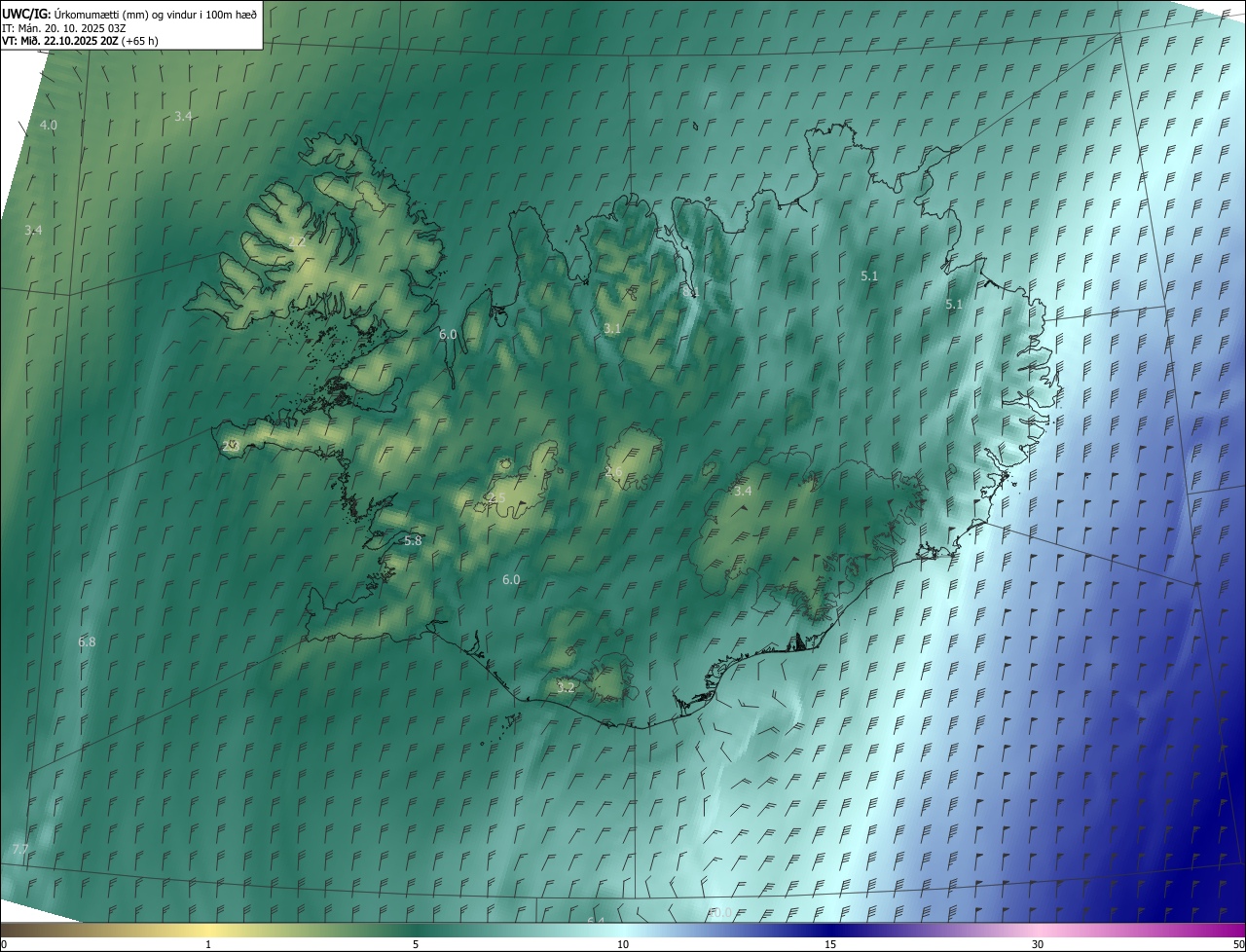The height and width of the screenshot is (952, 1246).
Task: Click the "6.0" value in Húnaflói bay
Action: point(448,334)
